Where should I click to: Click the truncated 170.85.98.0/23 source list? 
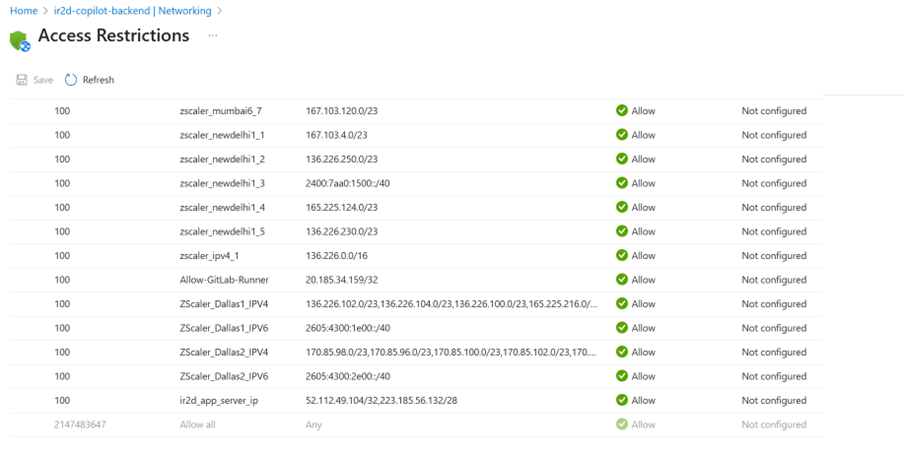pos(452,353)
